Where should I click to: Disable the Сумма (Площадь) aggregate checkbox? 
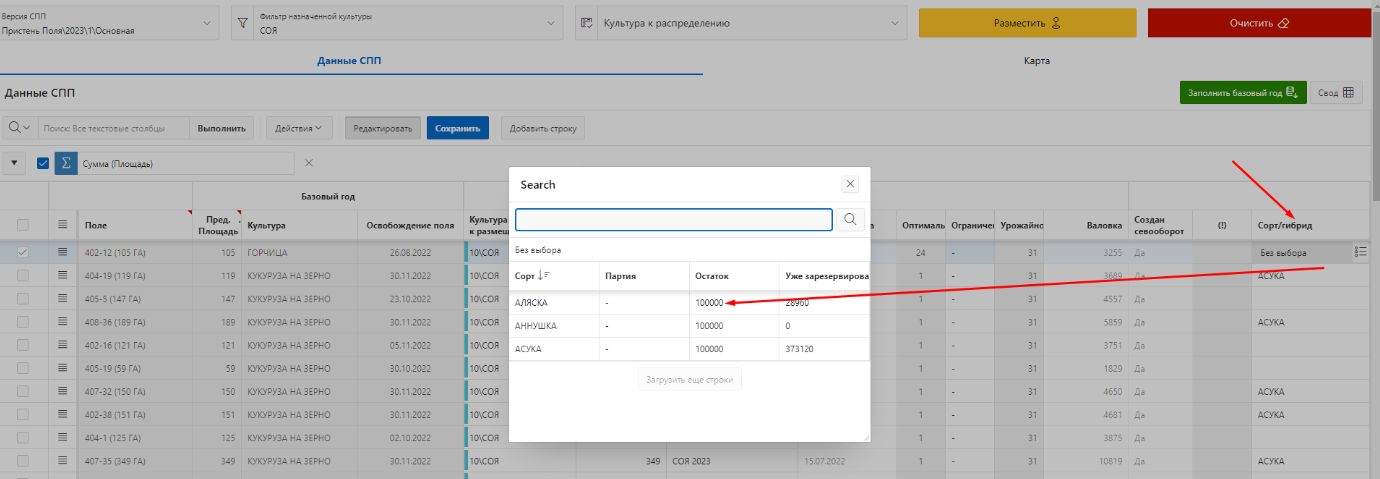pos(42,163)
